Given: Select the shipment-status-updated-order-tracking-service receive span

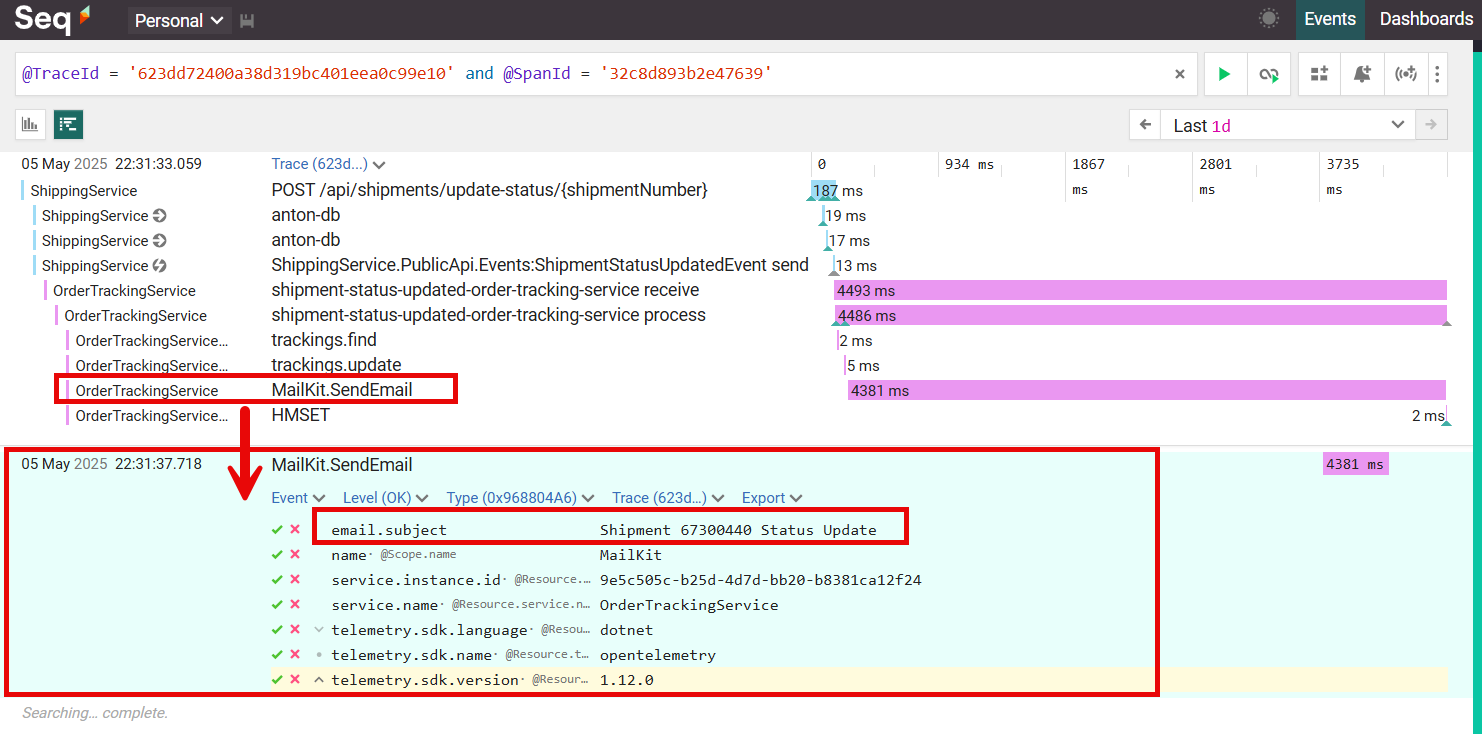Looking at the screenshot, I should tap(485, 290).
